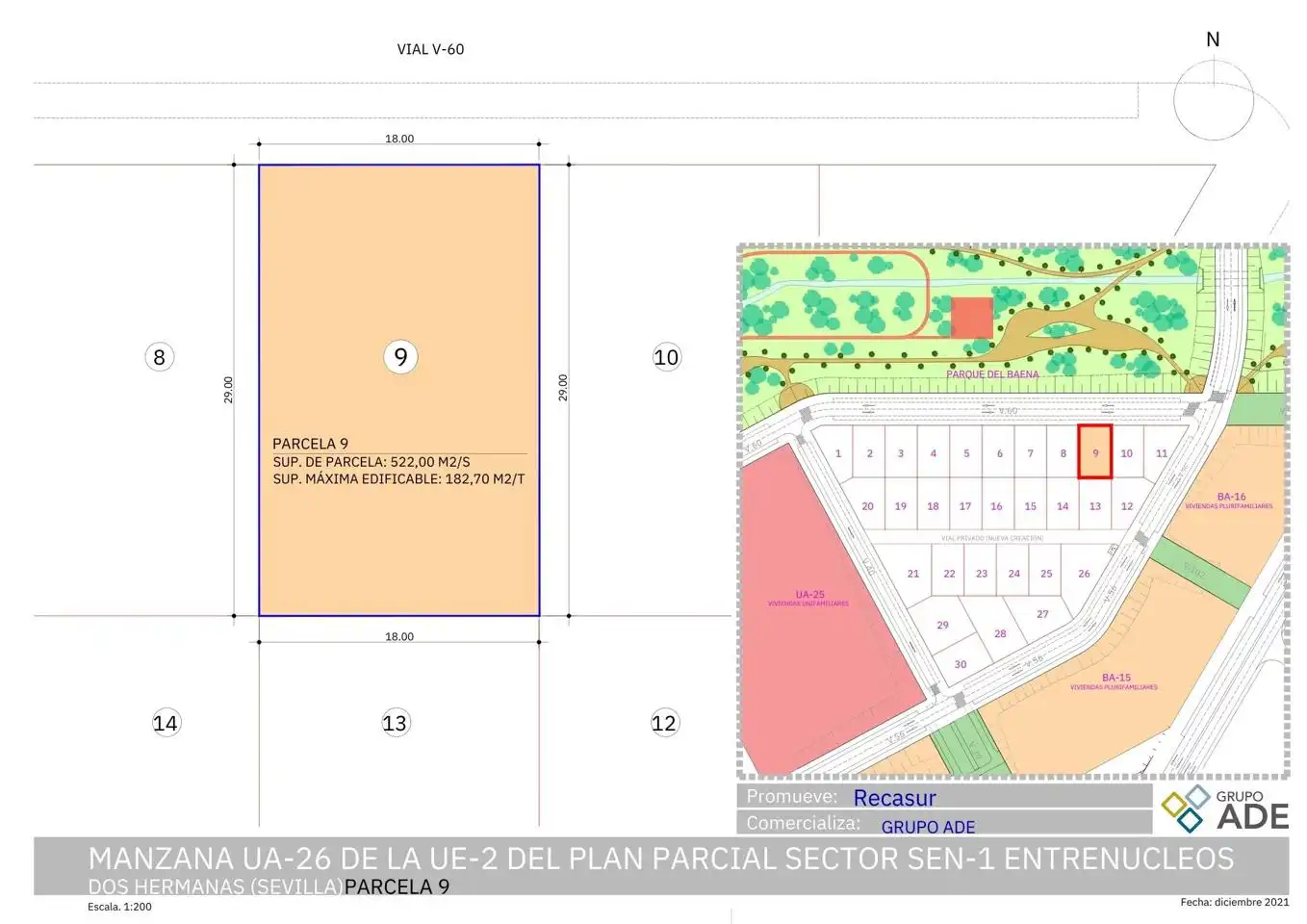
Task: Select the circled 9 inside the orange parcel
Action: (400, 357)
